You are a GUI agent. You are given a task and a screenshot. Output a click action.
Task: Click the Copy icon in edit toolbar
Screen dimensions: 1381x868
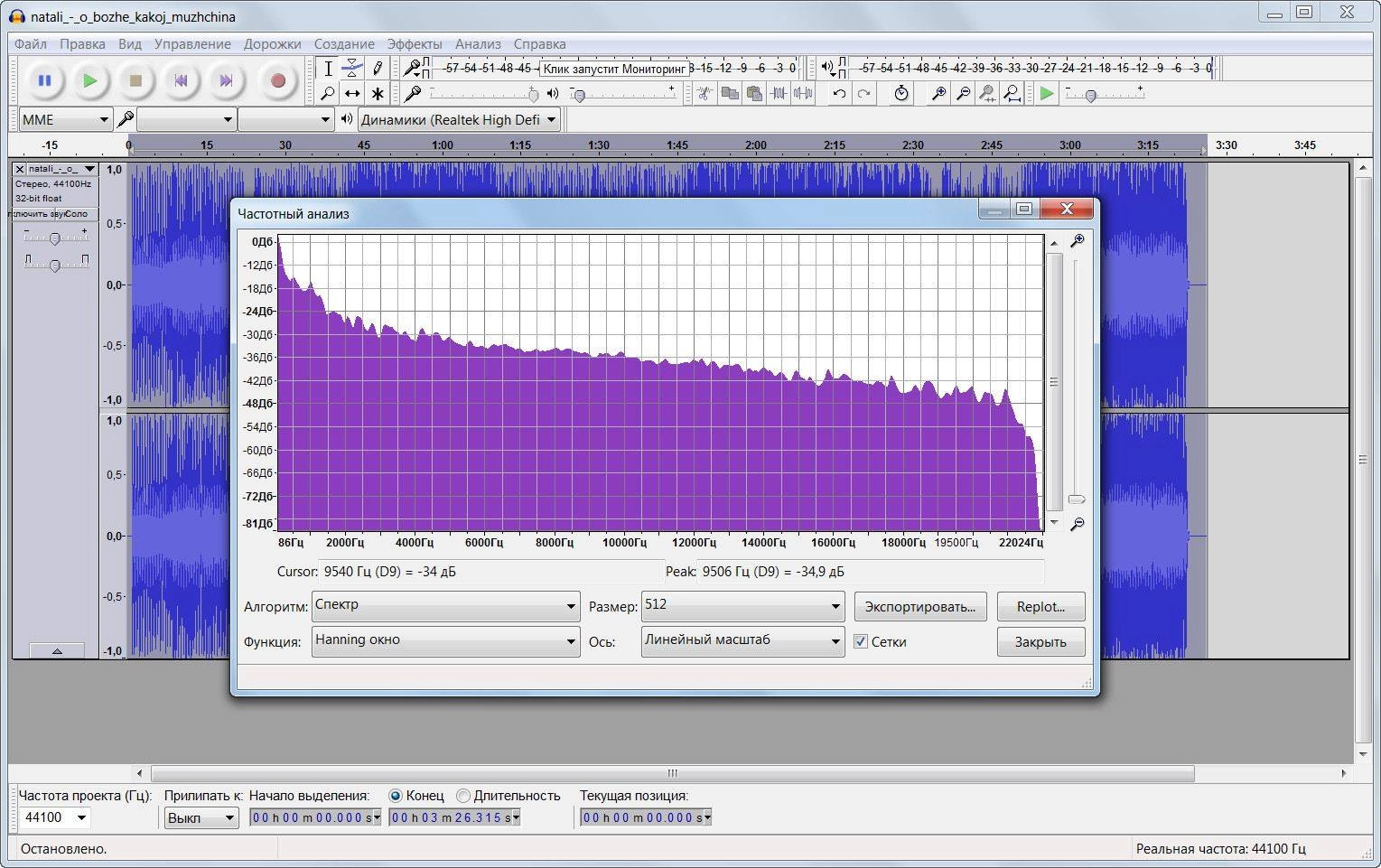pyautogui.click(x=730, y=93)
